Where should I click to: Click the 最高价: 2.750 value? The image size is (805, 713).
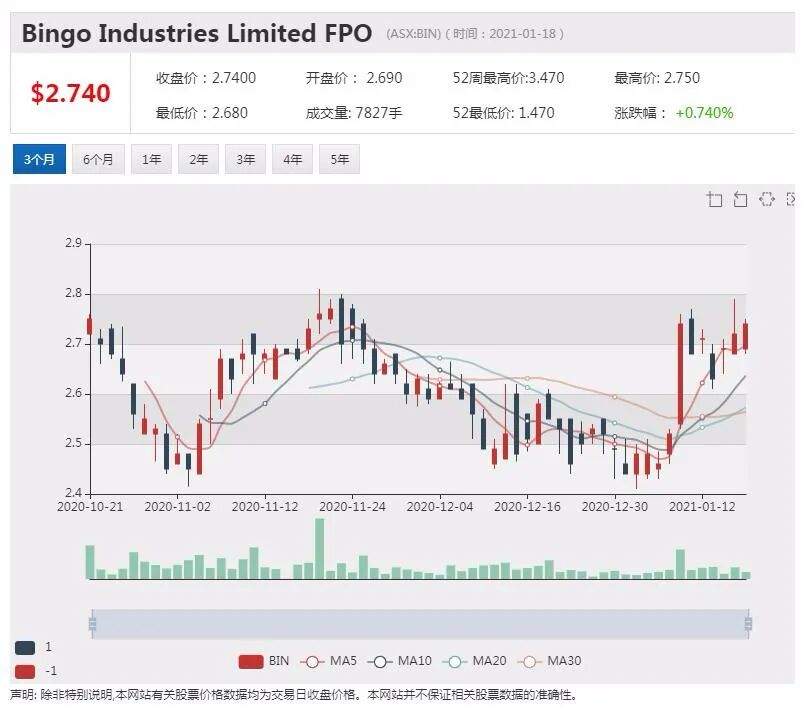pos(657,78)
